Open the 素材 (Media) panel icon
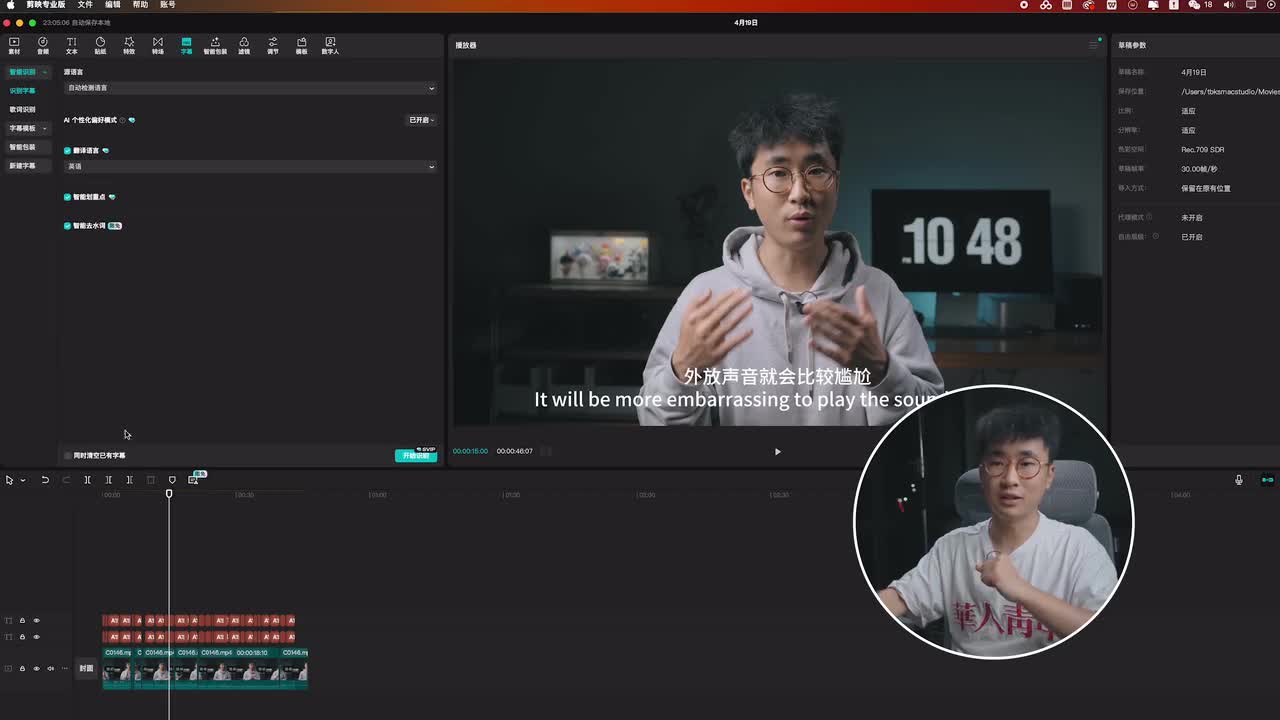 (x=14, y=45)
